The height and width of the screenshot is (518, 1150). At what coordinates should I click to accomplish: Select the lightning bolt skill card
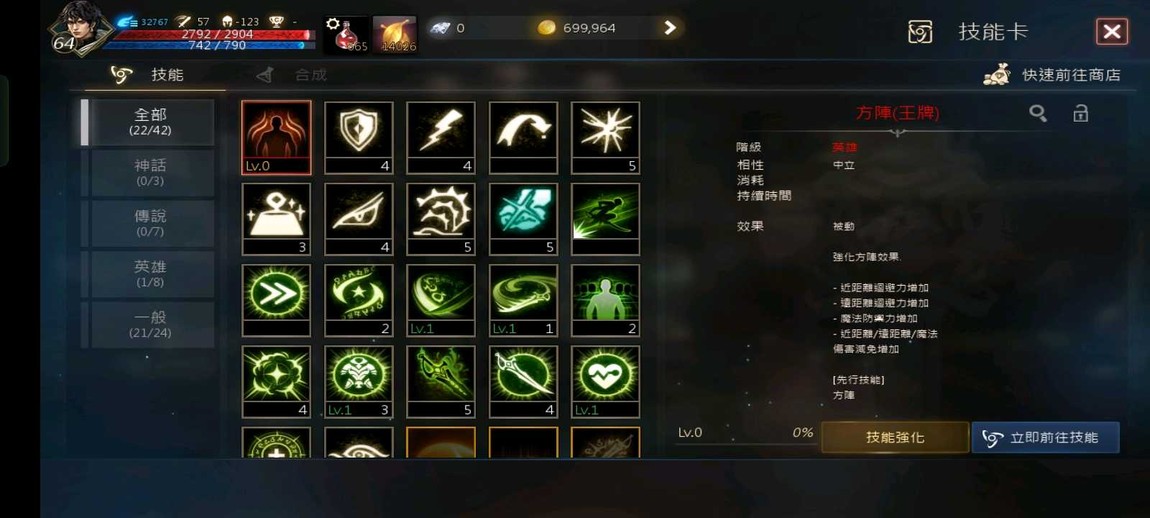(x=441, y=137)
